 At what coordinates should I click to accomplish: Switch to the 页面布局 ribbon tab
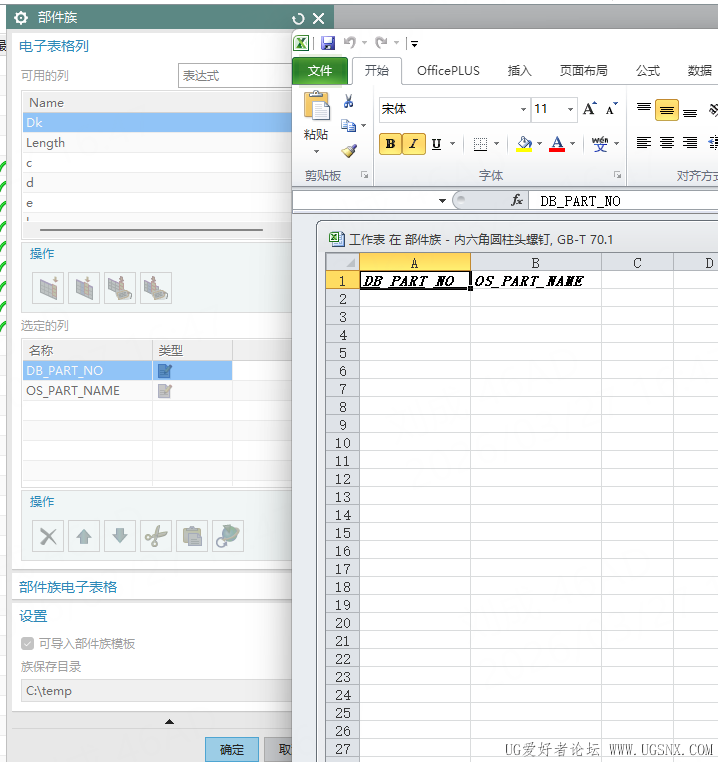pyautogui.click(x=583, y=71)
